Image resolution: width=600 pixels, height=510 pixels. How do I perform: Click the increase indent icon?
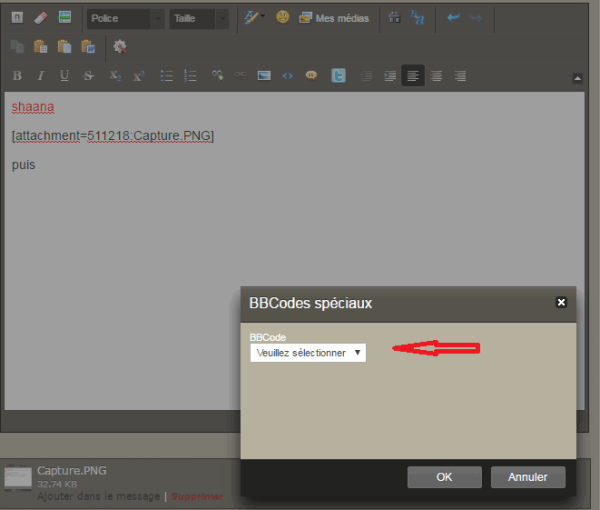pyautogui.click(x=390, y=76)
